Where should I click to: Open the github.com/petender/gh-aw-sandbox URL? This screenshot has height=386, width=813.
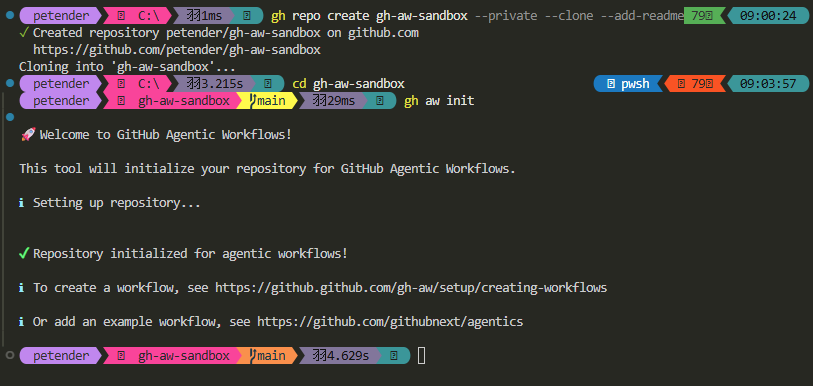177,50
